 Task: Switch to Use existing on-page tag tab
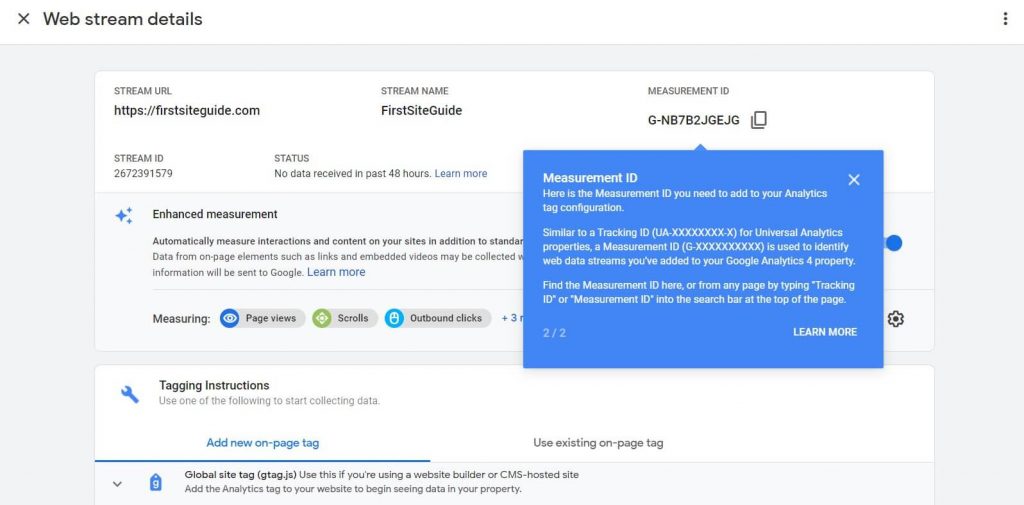tap(598, 443)
